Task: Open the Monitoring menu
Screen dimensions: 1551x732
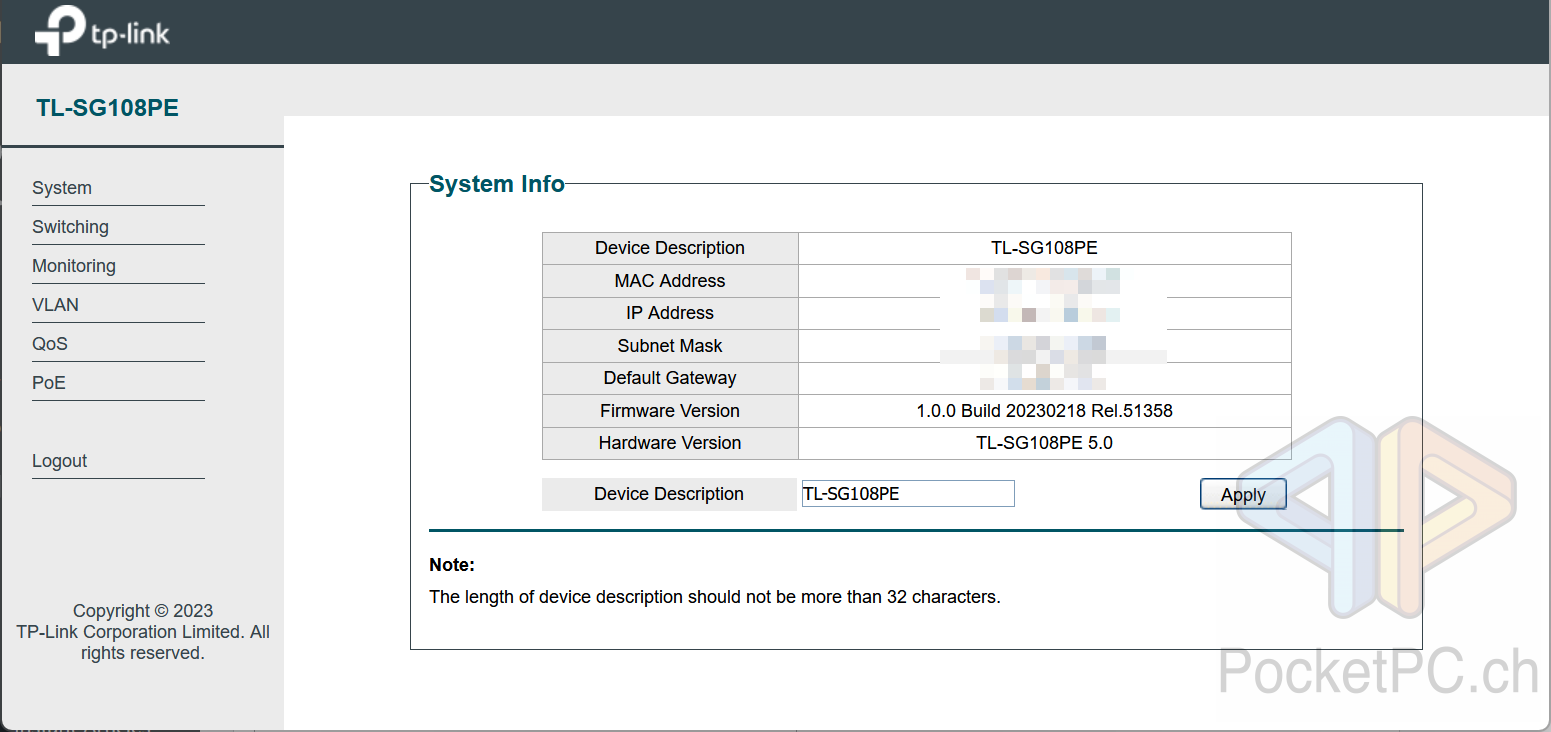Action: 74,266
